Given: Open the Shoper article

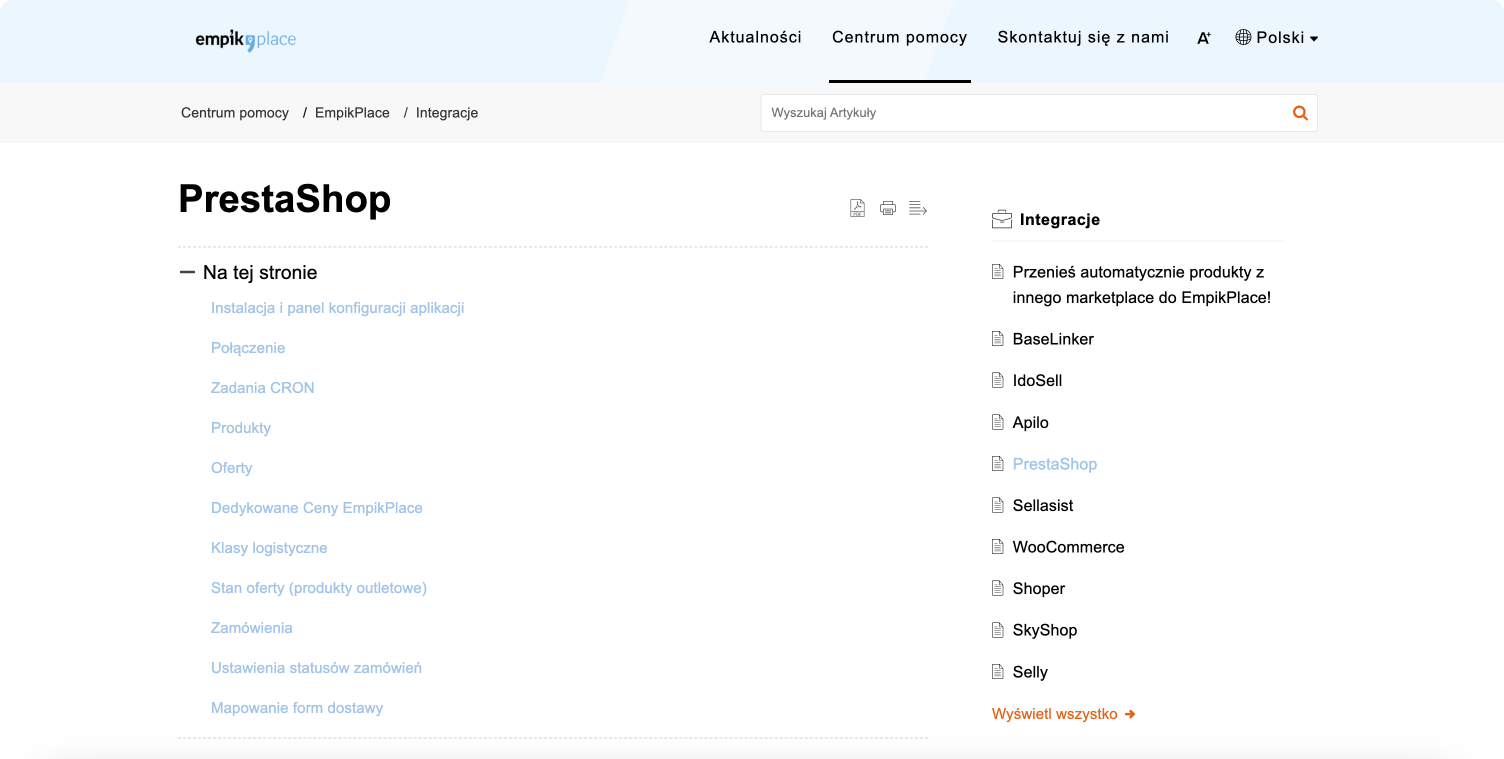Looking at the screenshot, I should (1039, 588).
